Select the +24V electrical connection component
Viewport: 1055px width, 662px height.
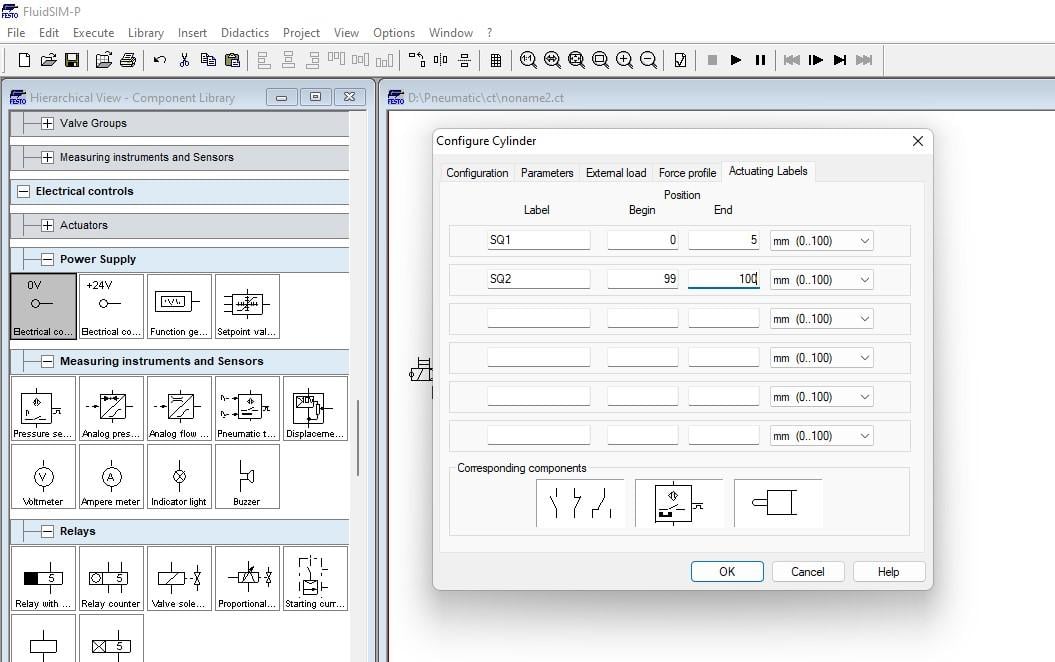click(x=111, y=306)
